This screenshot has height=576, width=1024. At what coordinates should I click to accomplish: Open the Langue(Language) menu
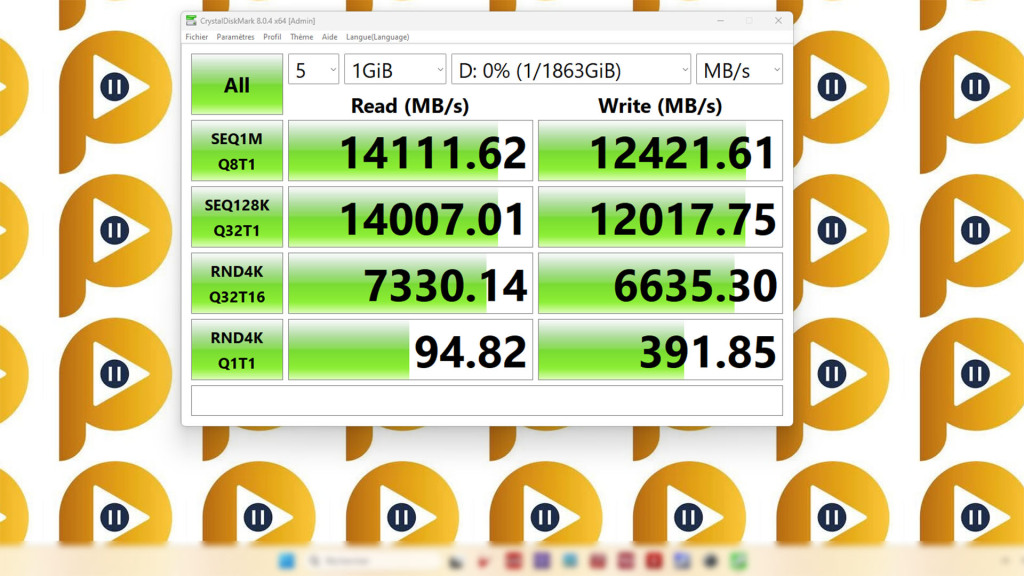coord(377,37)
